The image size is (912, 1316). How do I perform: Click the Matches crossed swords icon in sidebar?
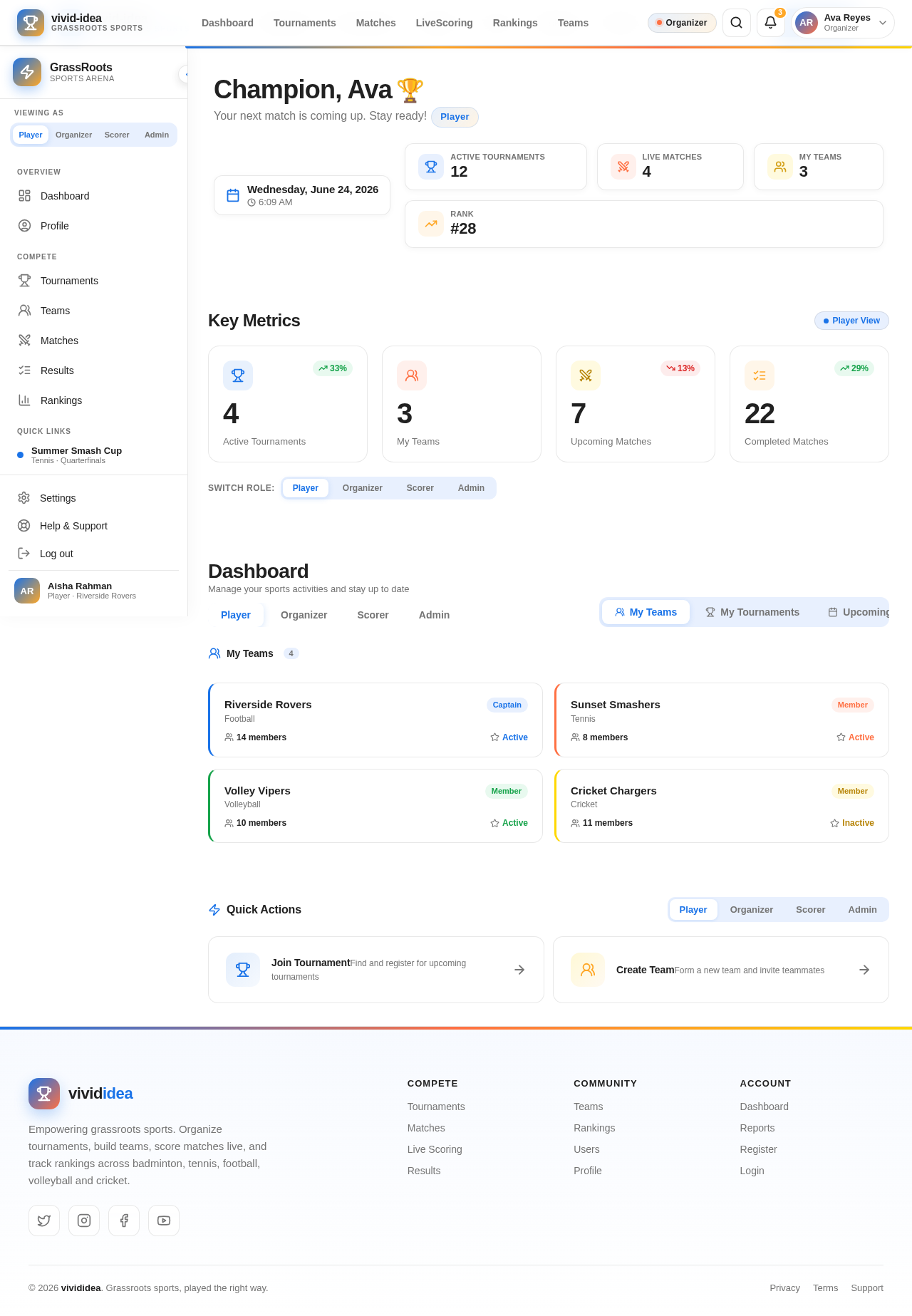coord(24,341)
